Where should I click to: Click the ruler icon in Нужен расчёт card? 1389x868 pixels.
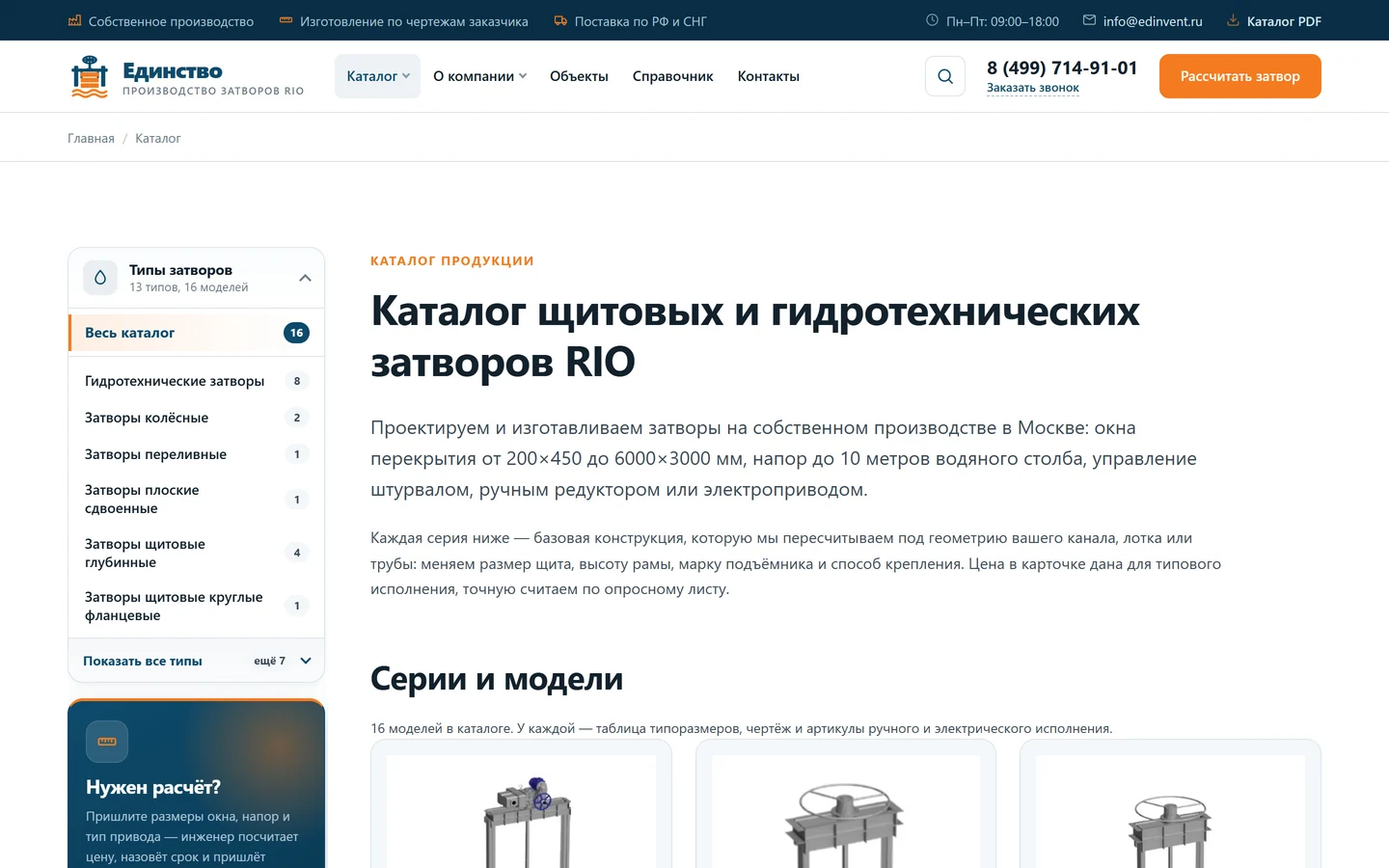point(107,742)
